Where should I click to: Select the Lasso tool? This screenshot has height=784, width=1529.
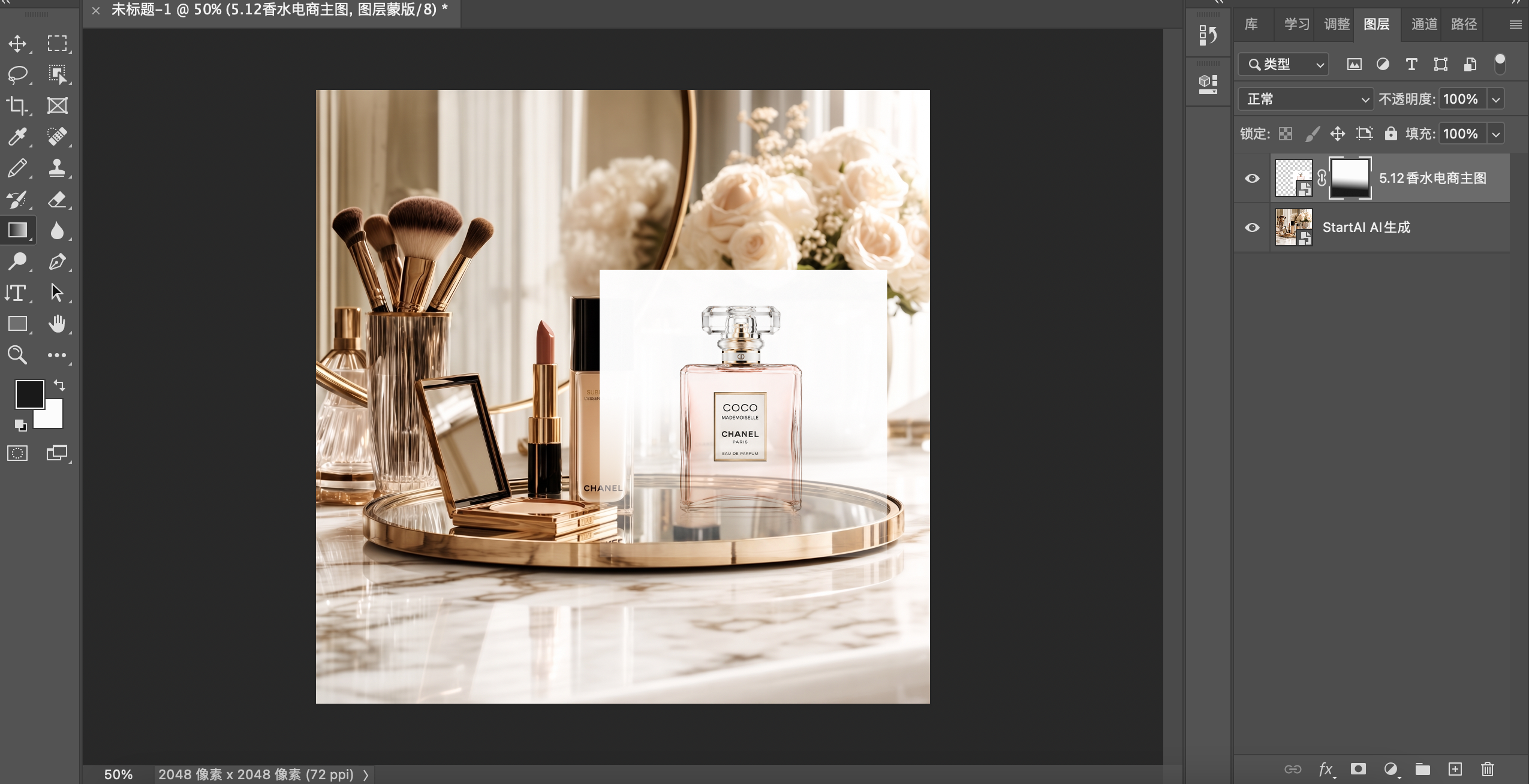click(x=17, y=74)
